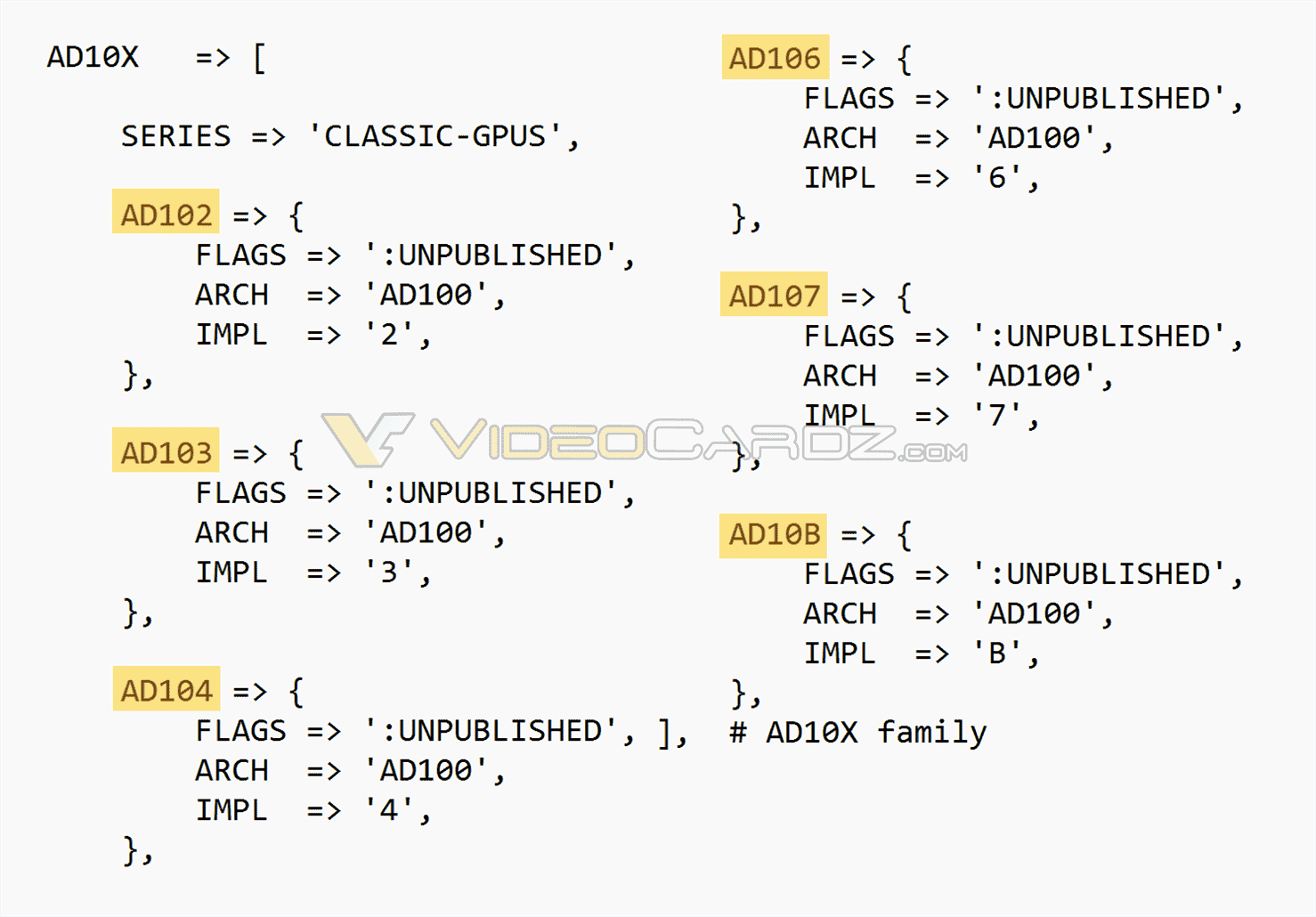Click 'AD100' value in the AD107 block

1035,376
